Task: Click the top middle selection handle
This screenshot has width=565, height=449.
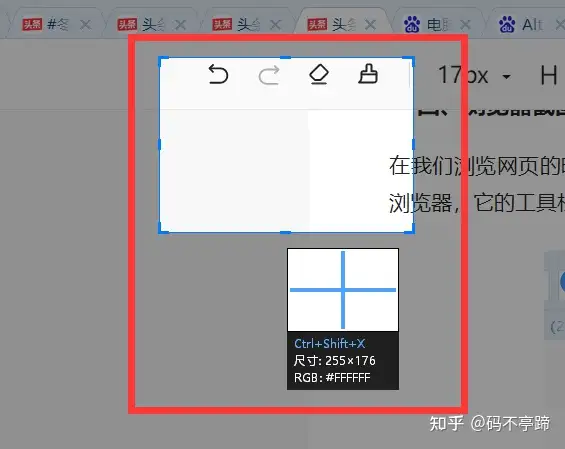Action: pos(285,58)
